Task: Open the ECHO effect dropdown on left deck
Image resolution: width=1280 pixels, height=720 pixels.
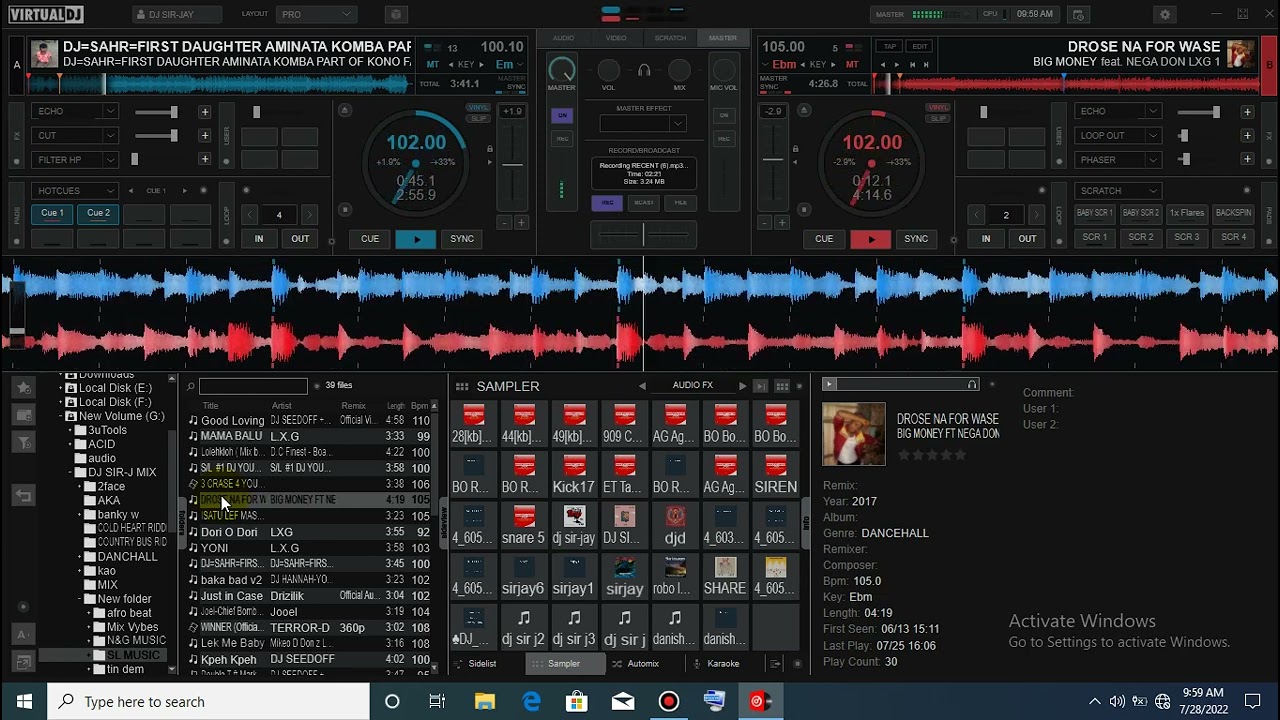Action: pyautogui.click(x=76, y=112)
